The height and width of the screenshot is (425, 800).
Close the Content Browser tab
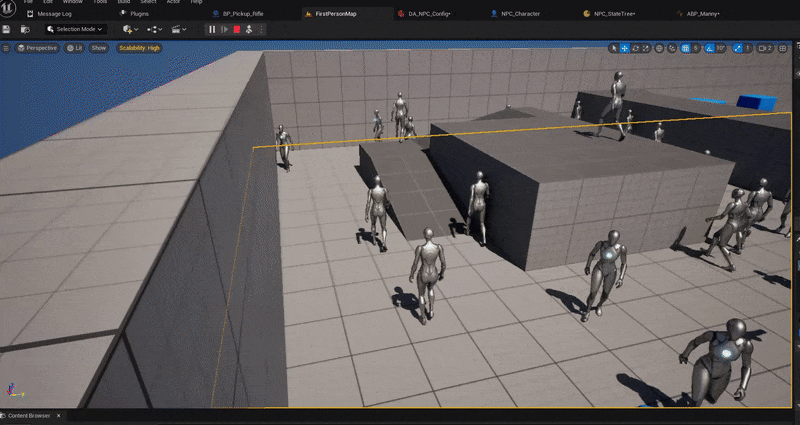click(x=58, y=416)
